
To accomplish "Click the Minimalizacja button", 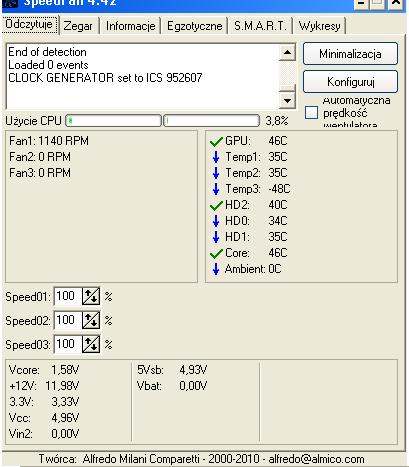I will pyautogui.click(x=350, y=54).
